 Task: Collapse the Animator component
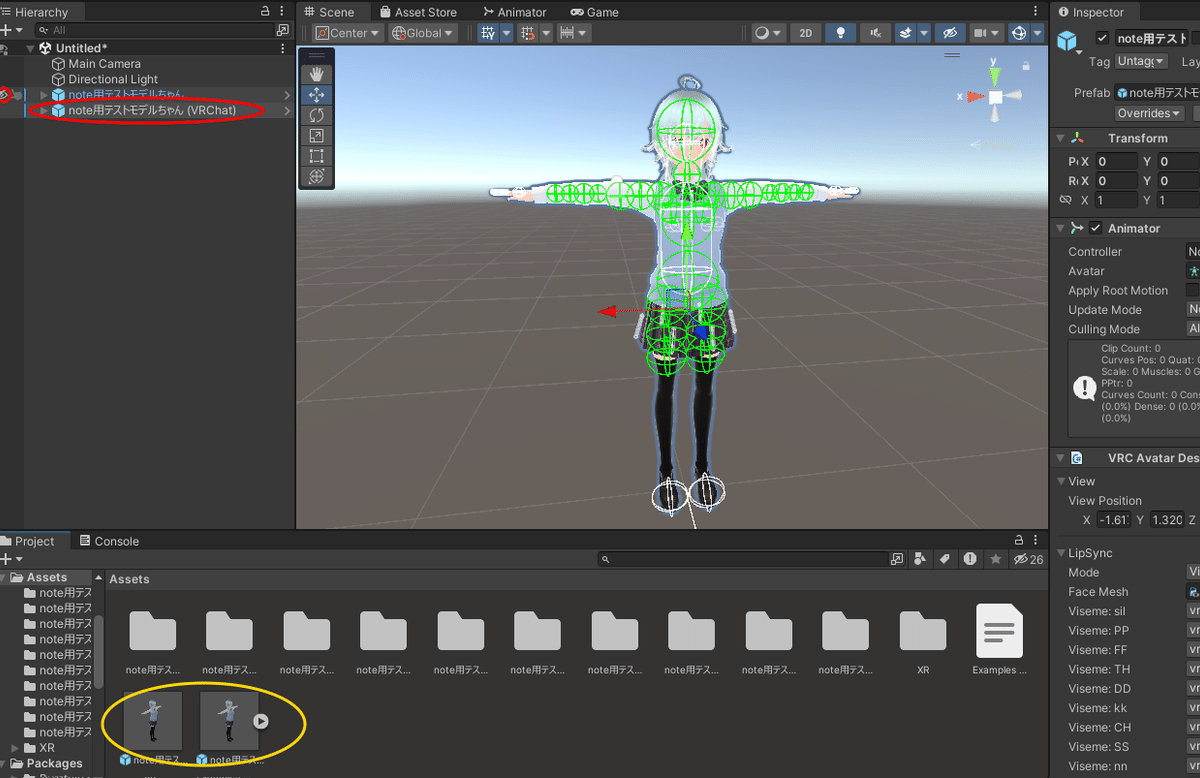(1060, 228)
